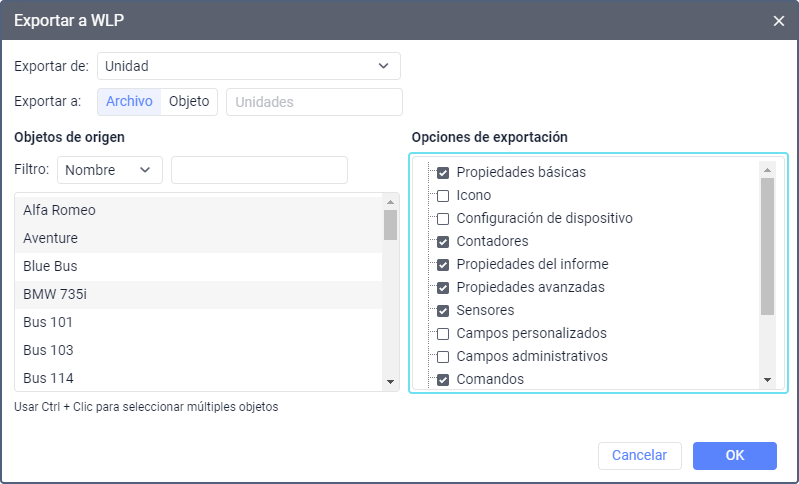Screen dimensions: 799x484
Task: Close the Exportar a WLP dialog
Action: 779,21
